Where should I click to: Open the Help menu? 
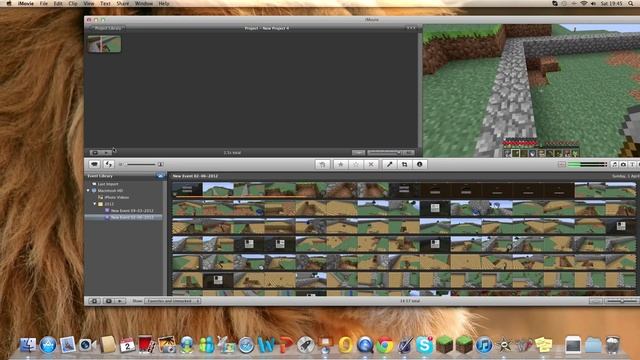(164, 3)
